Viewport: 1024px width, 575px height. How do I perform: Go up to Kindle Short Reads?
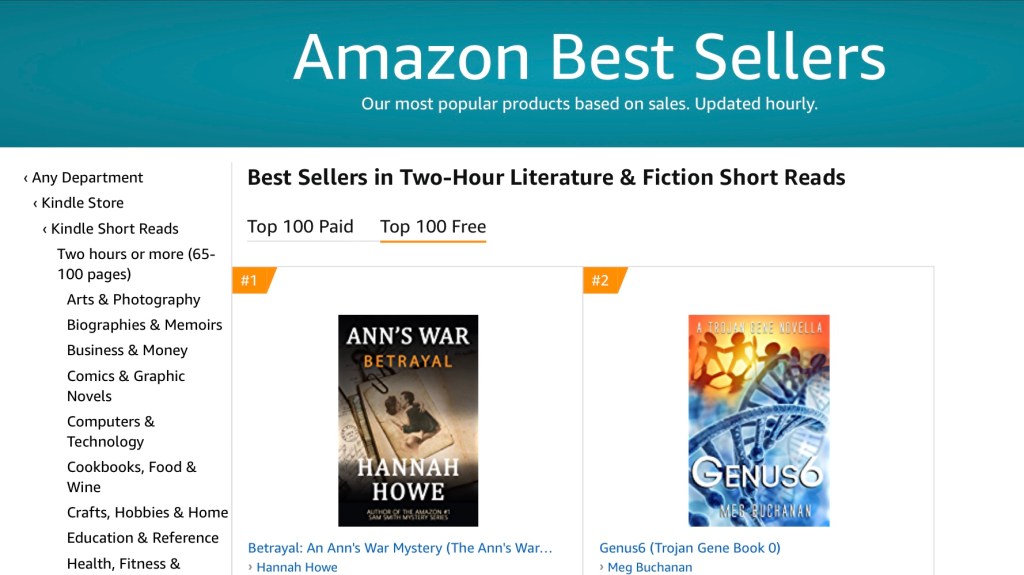114,229
